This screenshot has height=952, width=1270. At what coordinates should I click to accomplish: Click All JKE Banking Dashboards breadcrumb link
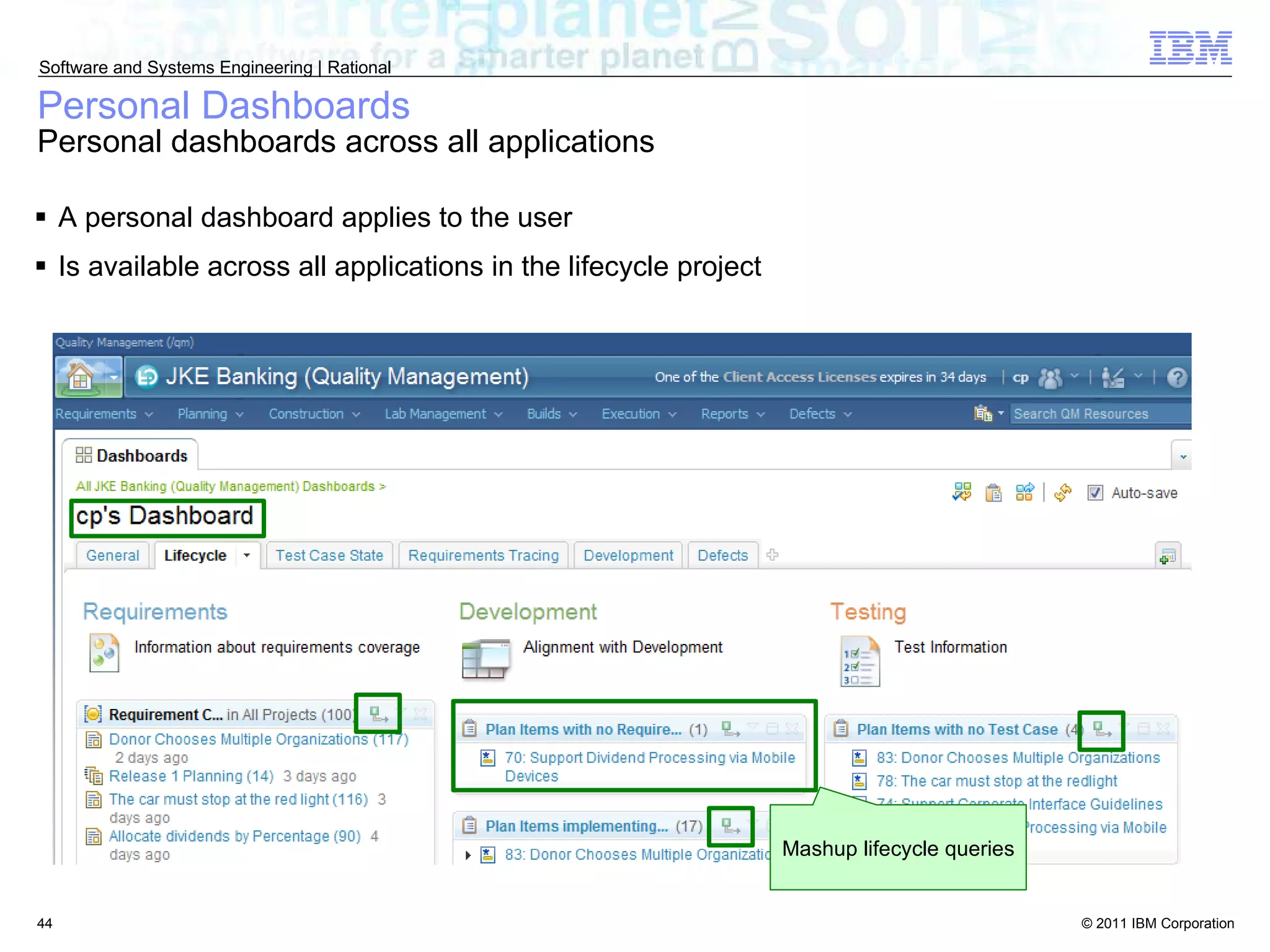pyautogui.click(x=231, y=487)
